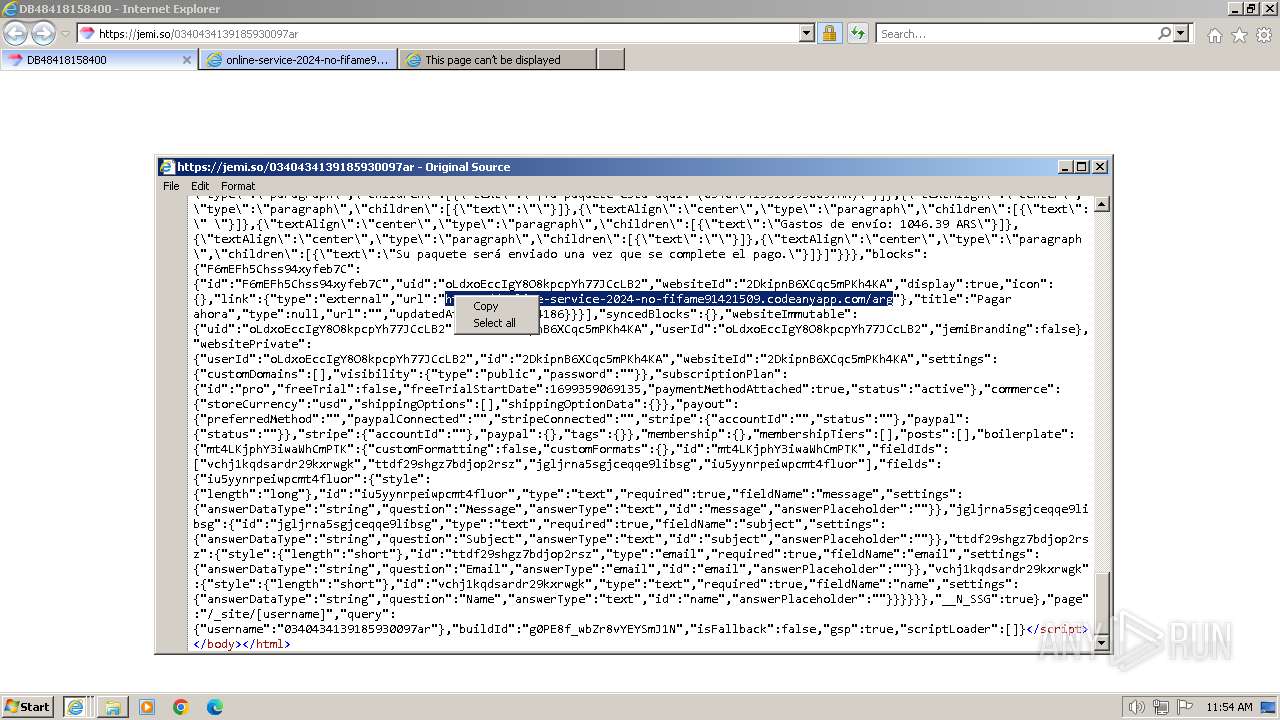Click the highlighted codeanyapp.com URL text

(x=669, y=299)
